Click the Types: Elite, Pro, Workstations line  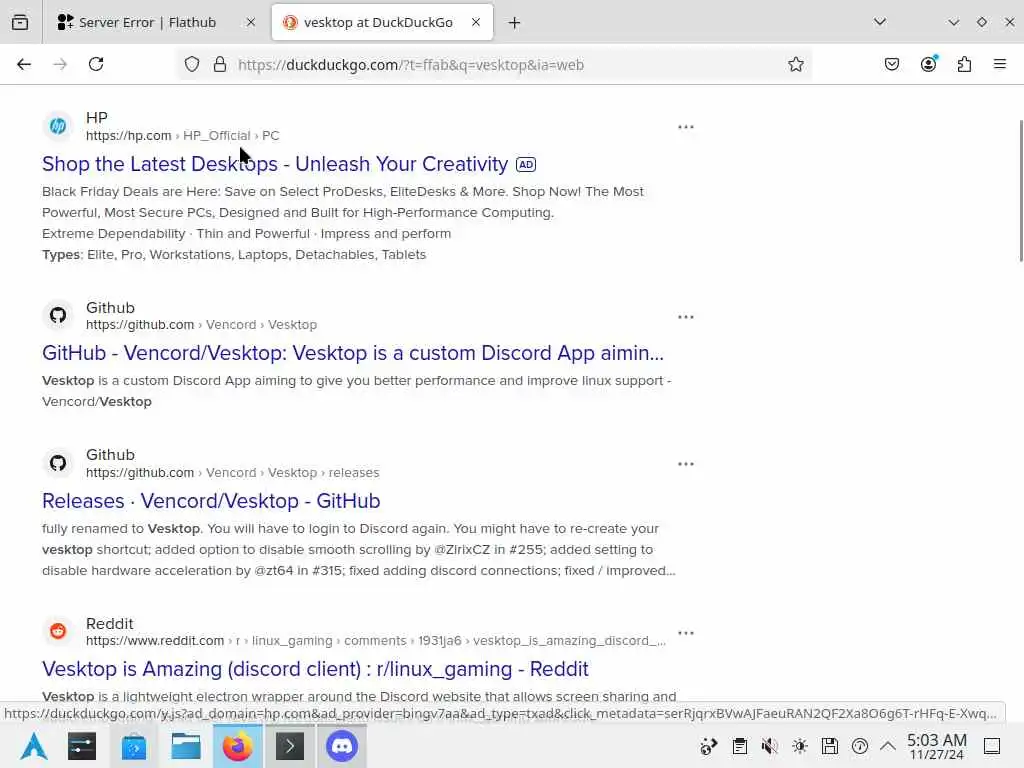(x=234, y=255)
